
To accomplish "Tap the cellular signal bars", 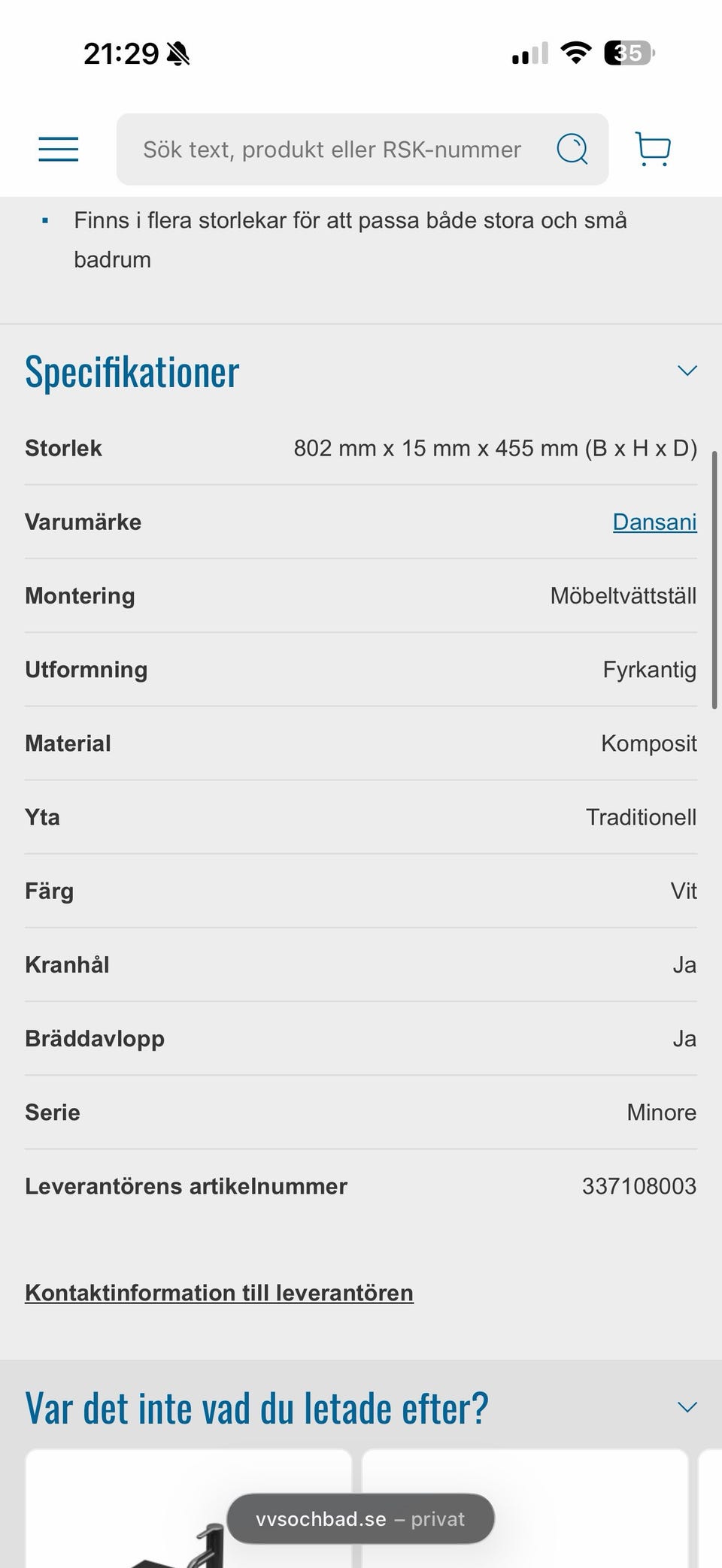I will (530, 54).
